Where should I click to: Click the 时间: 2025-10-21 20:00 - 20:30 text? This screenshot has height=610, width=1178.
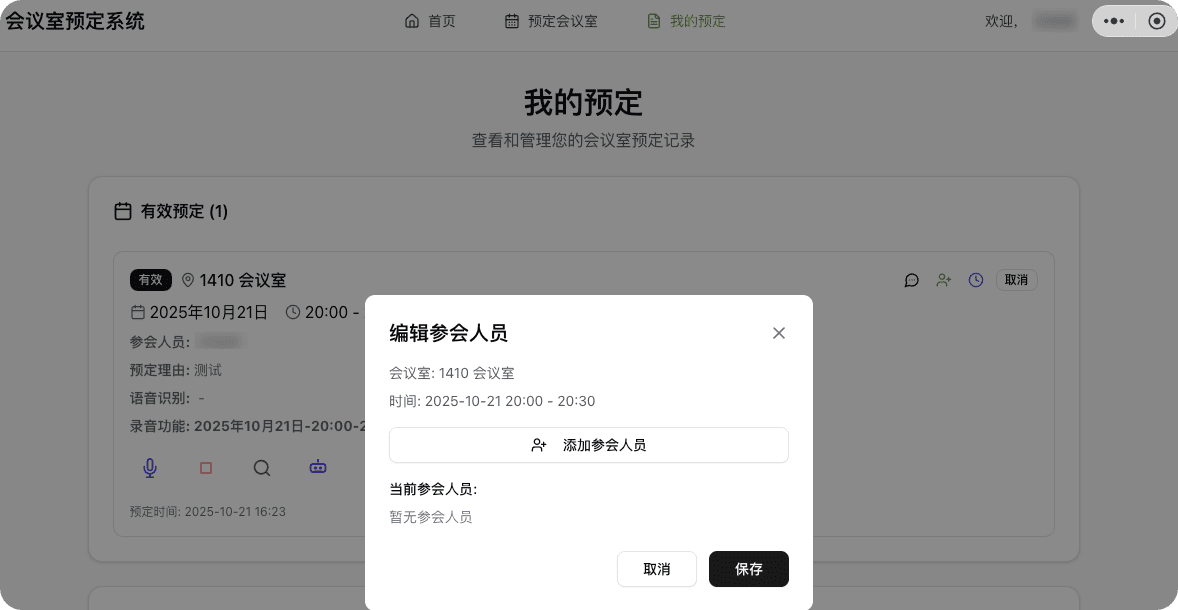point(492,401)
